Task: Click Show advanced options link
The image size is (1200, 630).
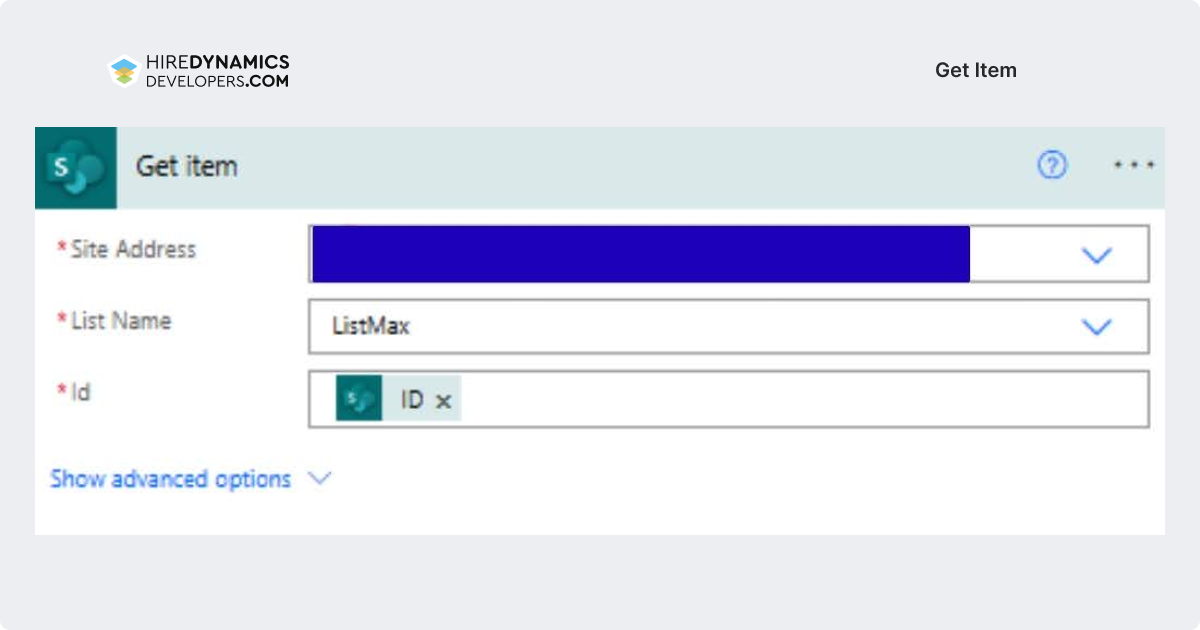Action: coord(170,479)
